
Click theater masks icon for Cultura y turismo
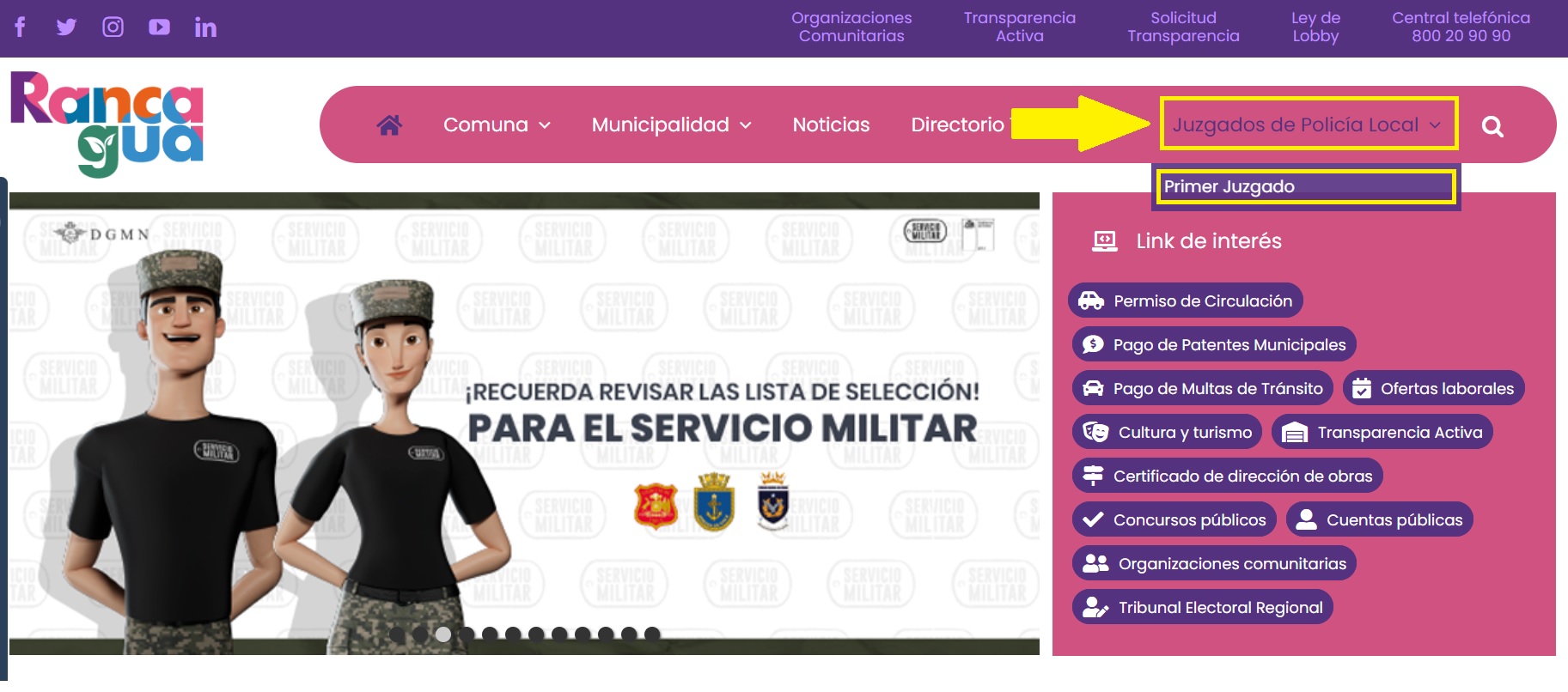1095,432
